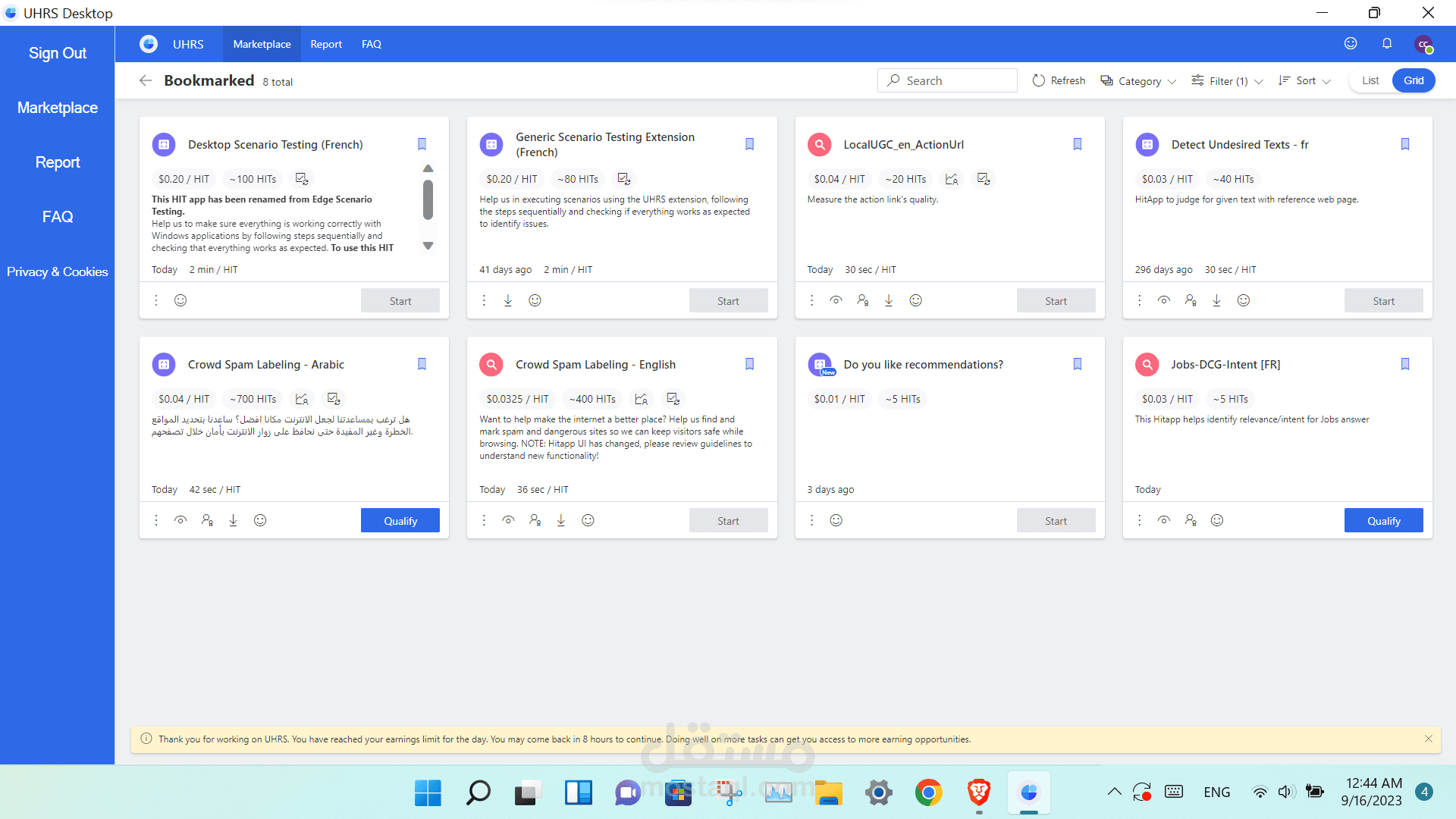1456x819 pixels.
Task: Click download icon on LocalUGC_en_ActionUrl card
Action: coord(889,300)
